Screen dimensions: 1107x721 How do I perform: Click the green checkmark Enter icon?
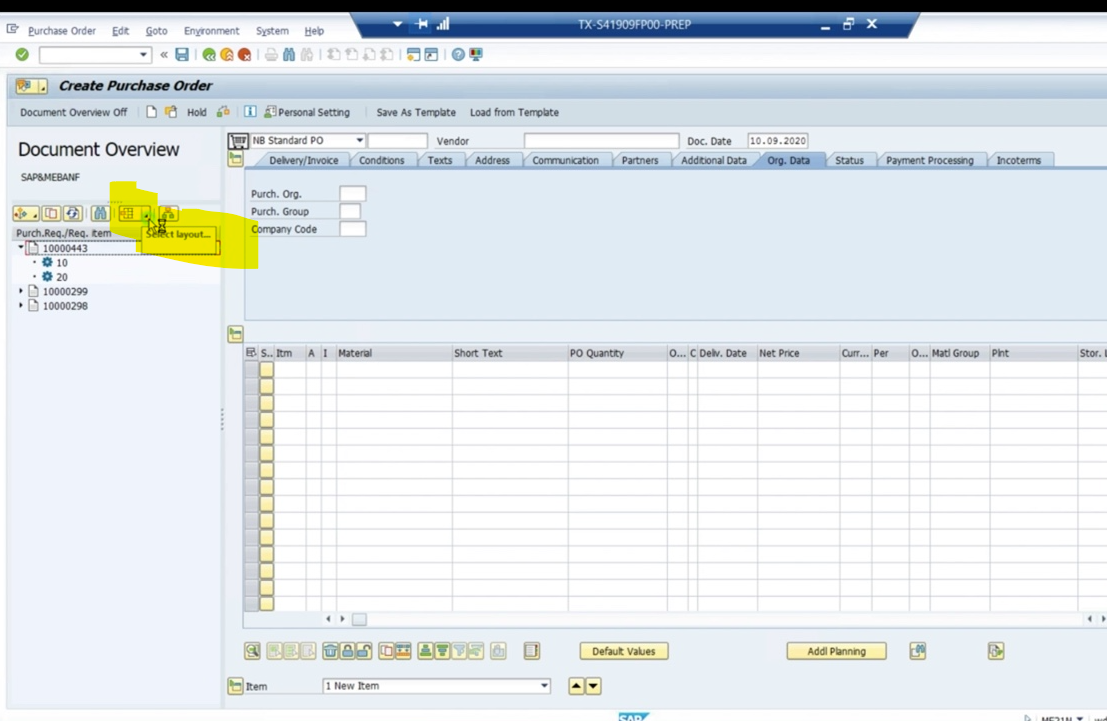click(x=22, y=54)
